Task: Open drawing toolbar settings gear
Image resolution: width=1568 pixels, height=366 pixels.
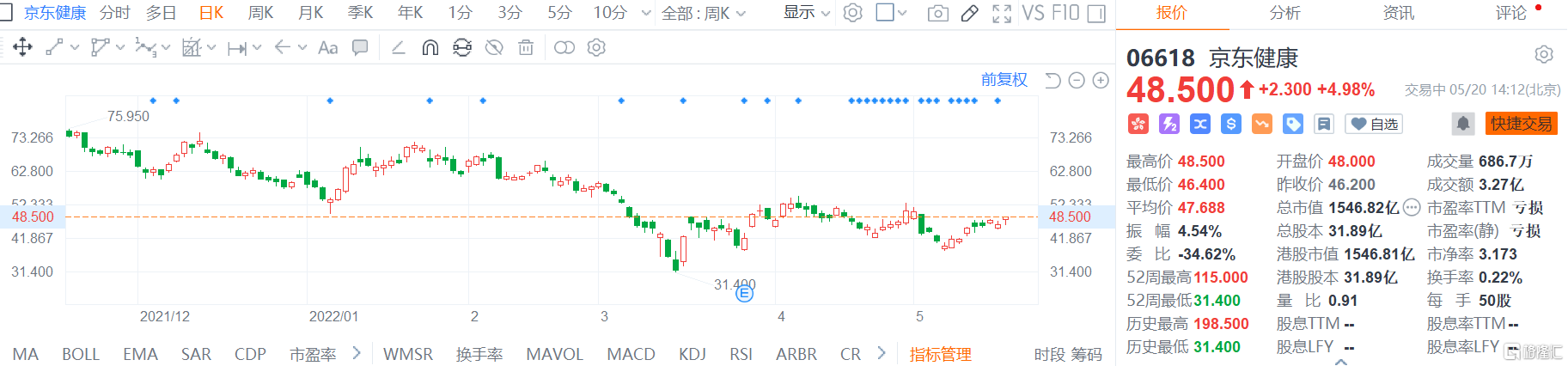Action: [596, 47]
